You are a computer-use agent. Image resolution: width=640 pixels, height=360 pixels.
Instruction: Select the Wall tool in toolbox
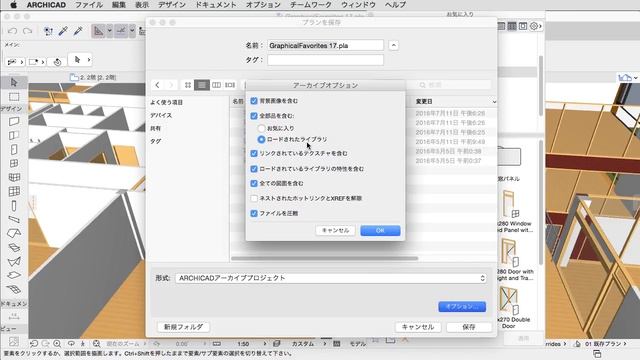[x=14, y=122]
